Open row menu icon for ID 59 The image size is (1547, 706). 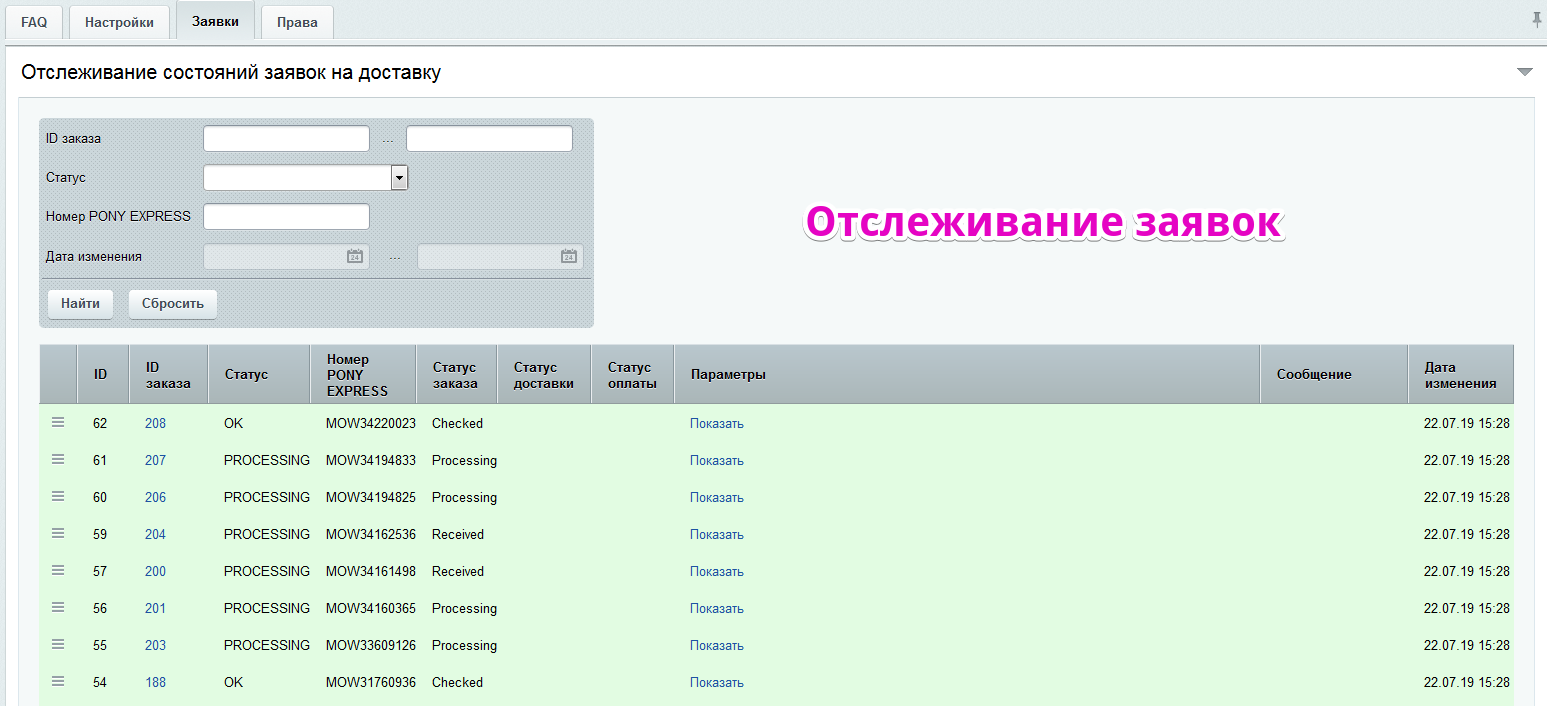pos(58,534)
